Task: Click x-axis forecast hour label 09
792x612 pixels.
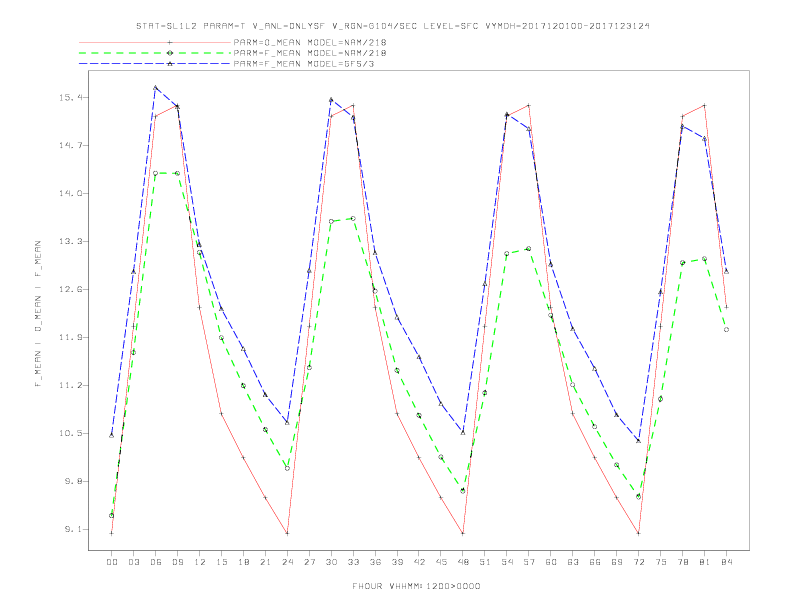Action: point(177,562)
